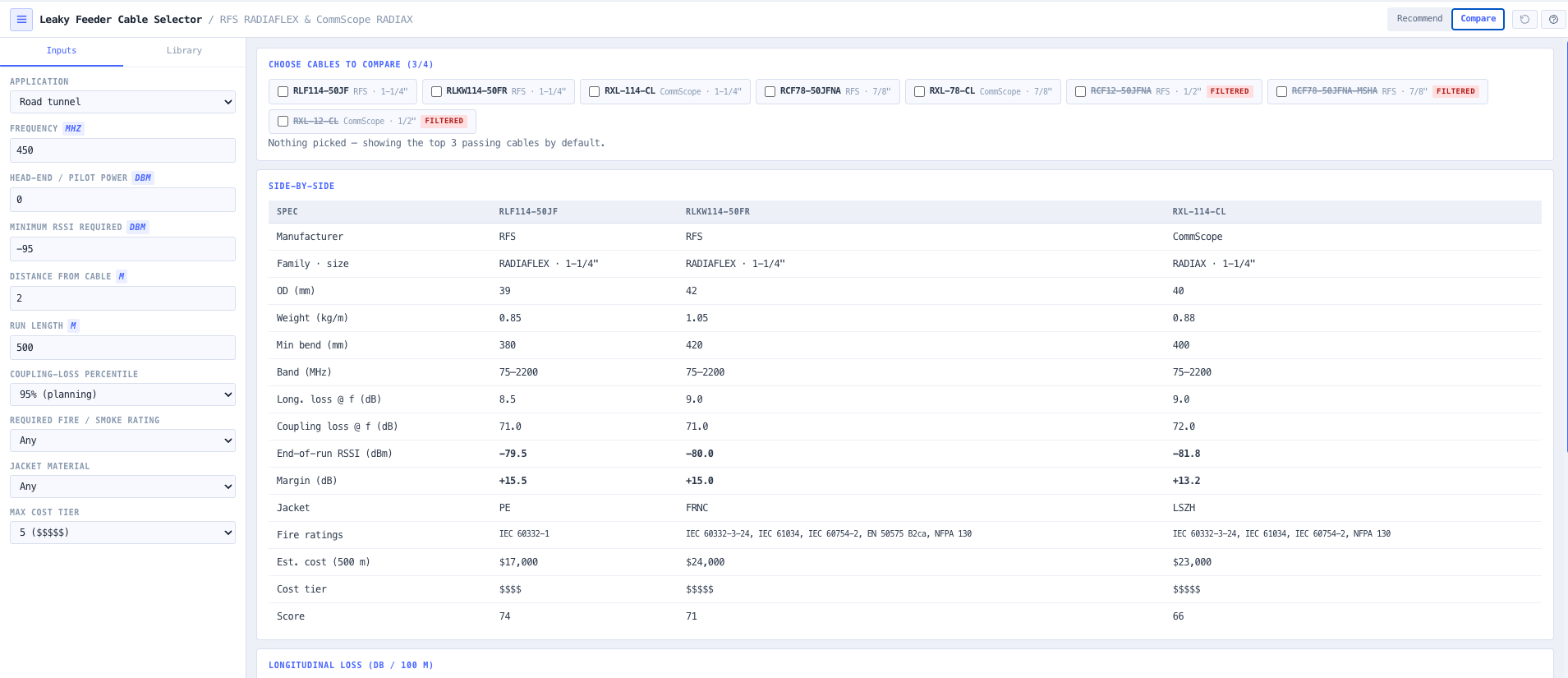Click the FILTERED badge on RCF12-50JFNA
Image resolution: width=1568 pixels, height=678 pixels.
[x=1230, y=91]
